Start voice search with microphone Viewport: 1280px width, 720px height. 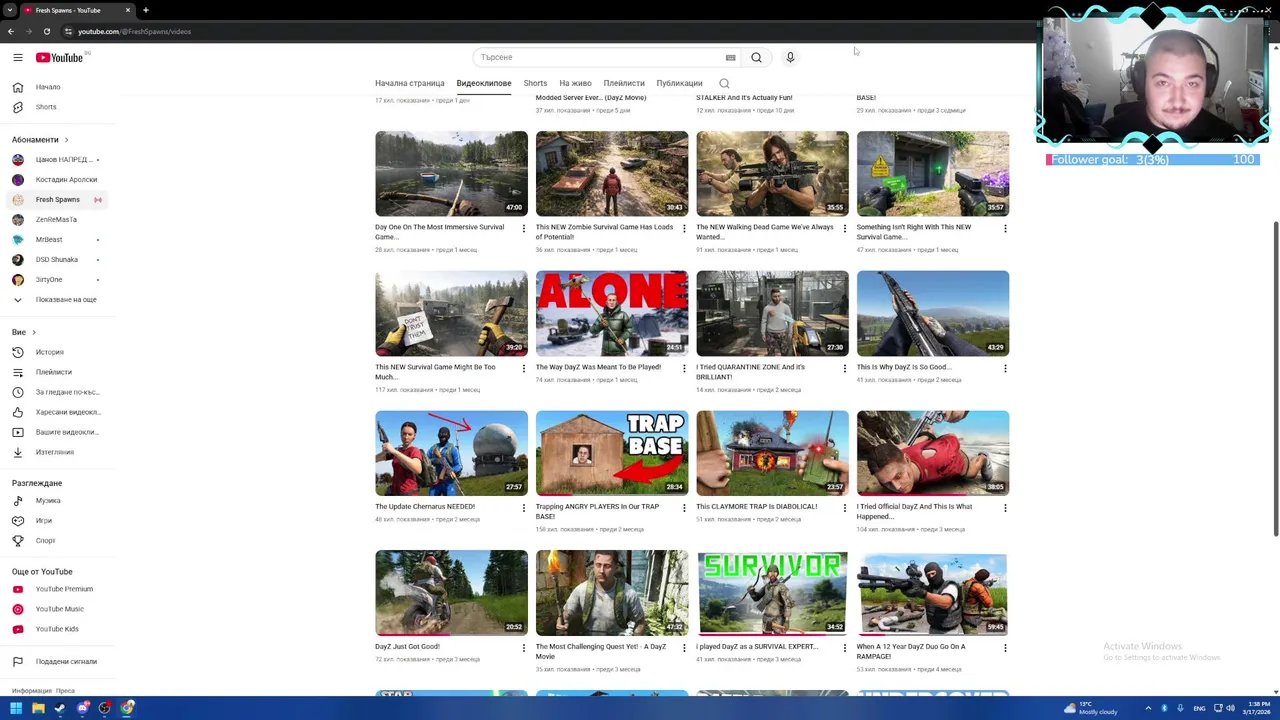[x=790, y=58]
